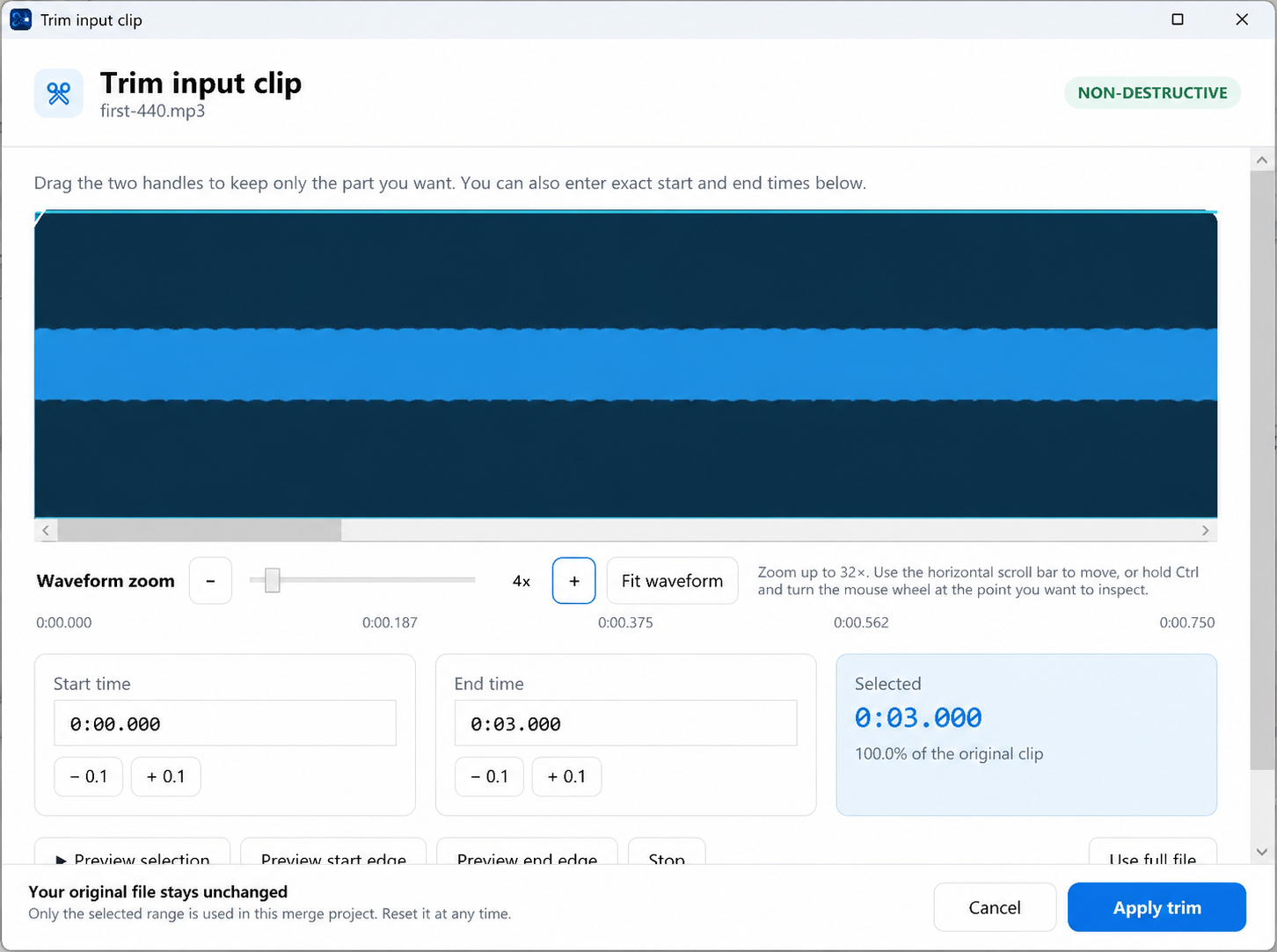Click the waveform display area
Screen dimensions: 1277x952
point(625,365)
